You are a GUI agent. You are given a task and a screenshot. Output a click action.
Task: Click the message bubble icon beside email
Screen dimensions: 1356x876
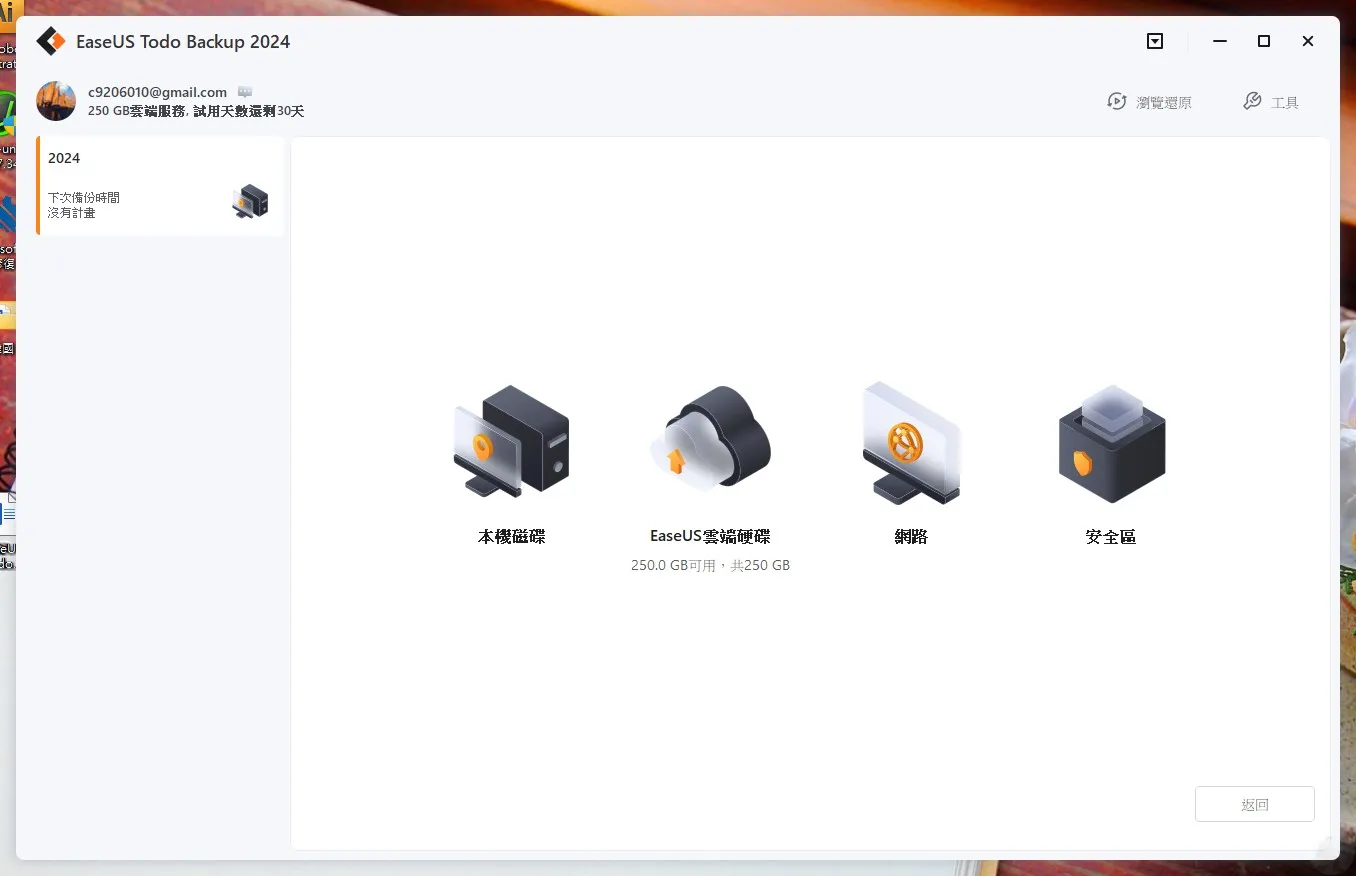245,92
